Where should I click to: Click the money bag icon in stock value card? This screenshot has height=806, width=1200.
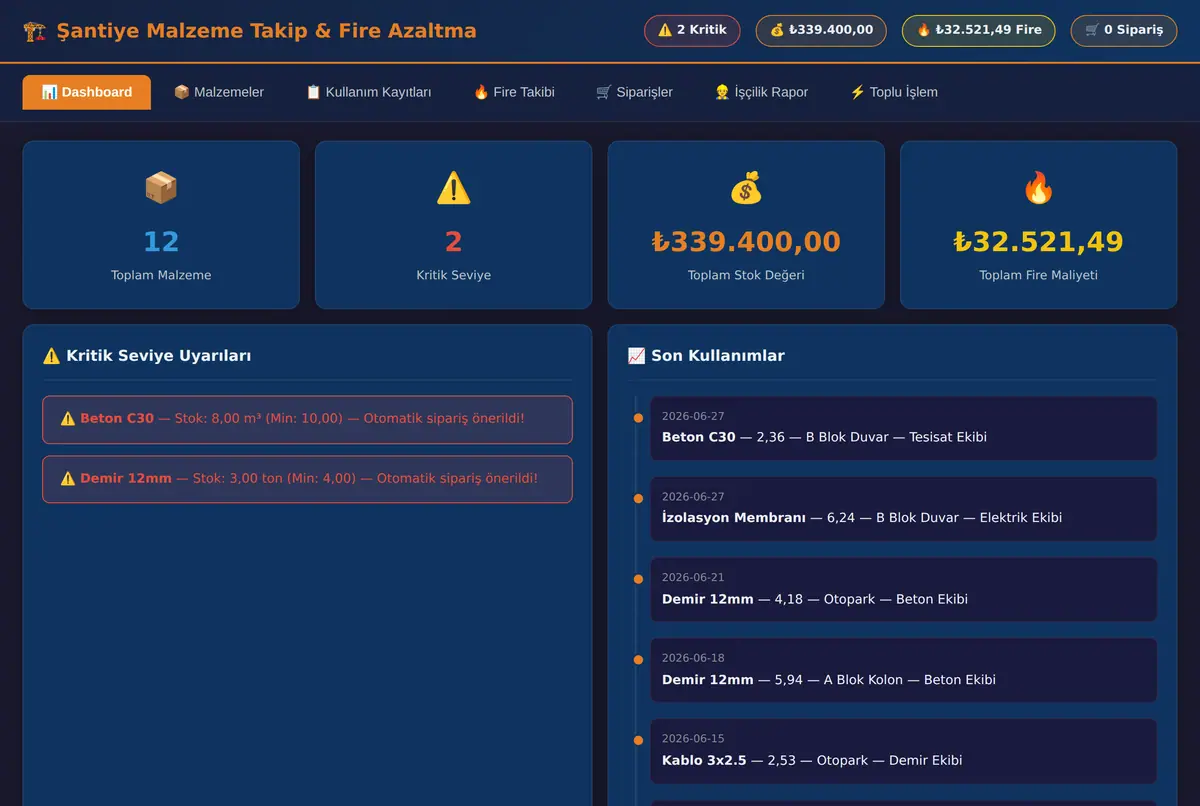click(746, 187)
